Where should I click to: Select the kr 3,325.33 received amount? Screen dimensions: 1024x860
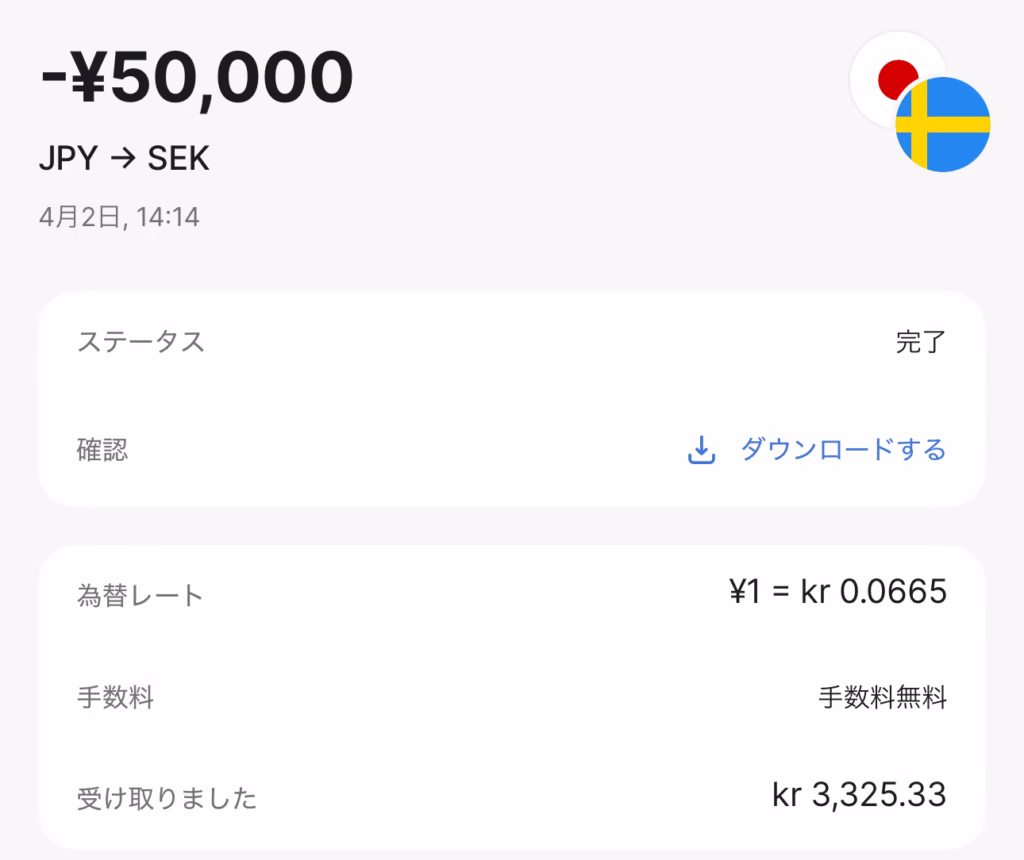[859, 795]
